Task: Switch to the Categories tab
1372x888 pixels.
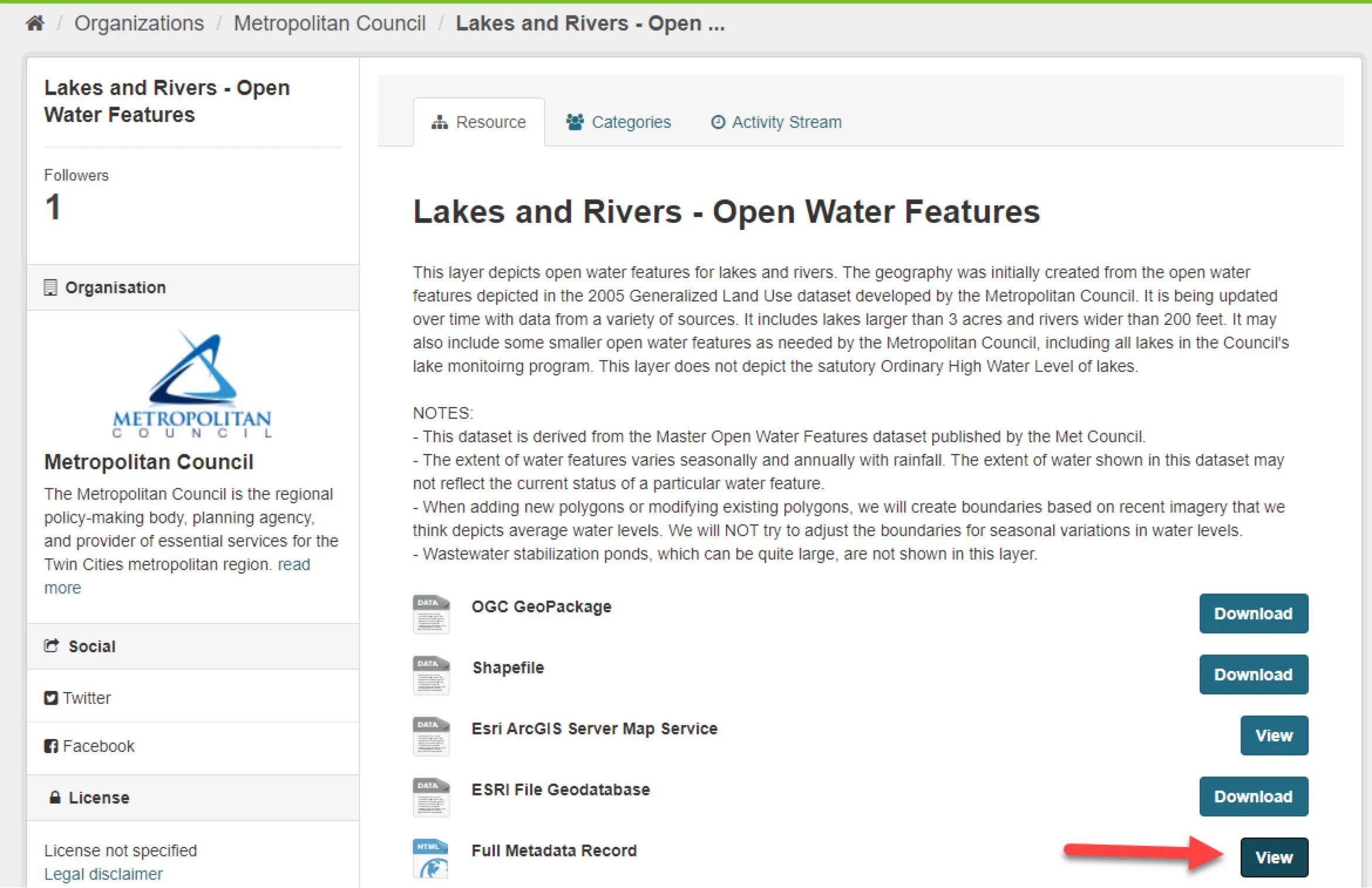Action: tap(619, 122)
